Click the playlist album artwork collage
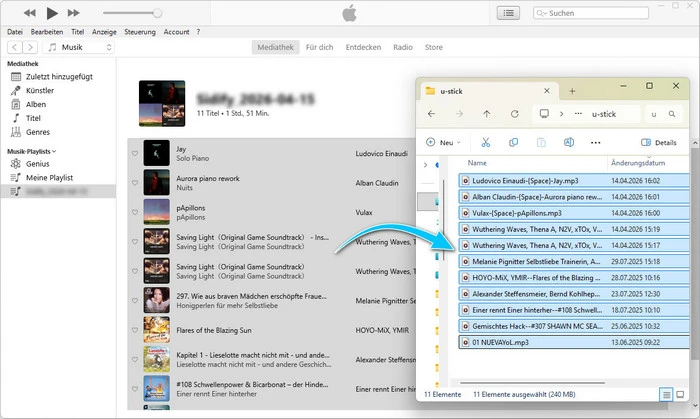700x419 pixels. (162, 104)
